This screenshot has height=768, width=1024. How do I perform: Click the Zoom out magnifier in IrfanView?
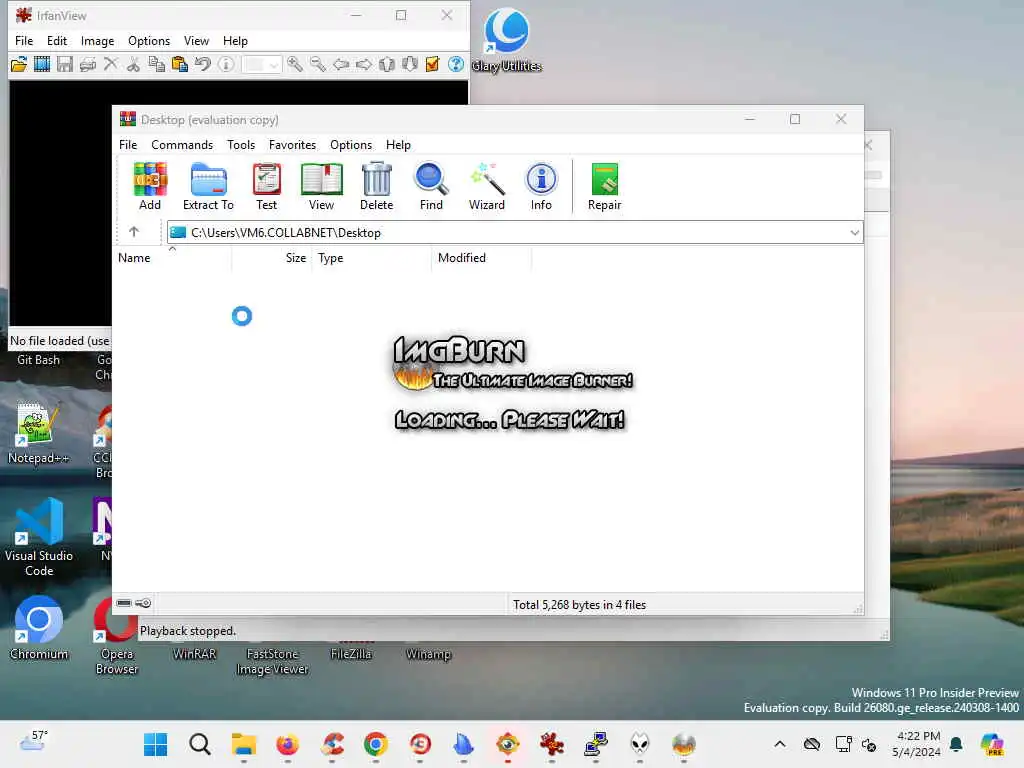tap(318, 64)
